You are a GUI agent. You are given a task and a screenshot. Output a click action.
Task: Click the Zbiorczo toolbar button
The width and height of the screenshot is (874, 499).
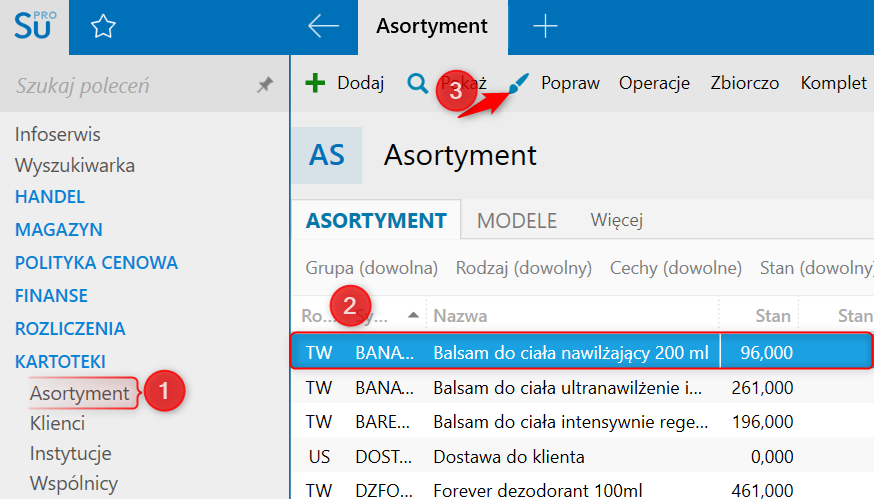744,83
